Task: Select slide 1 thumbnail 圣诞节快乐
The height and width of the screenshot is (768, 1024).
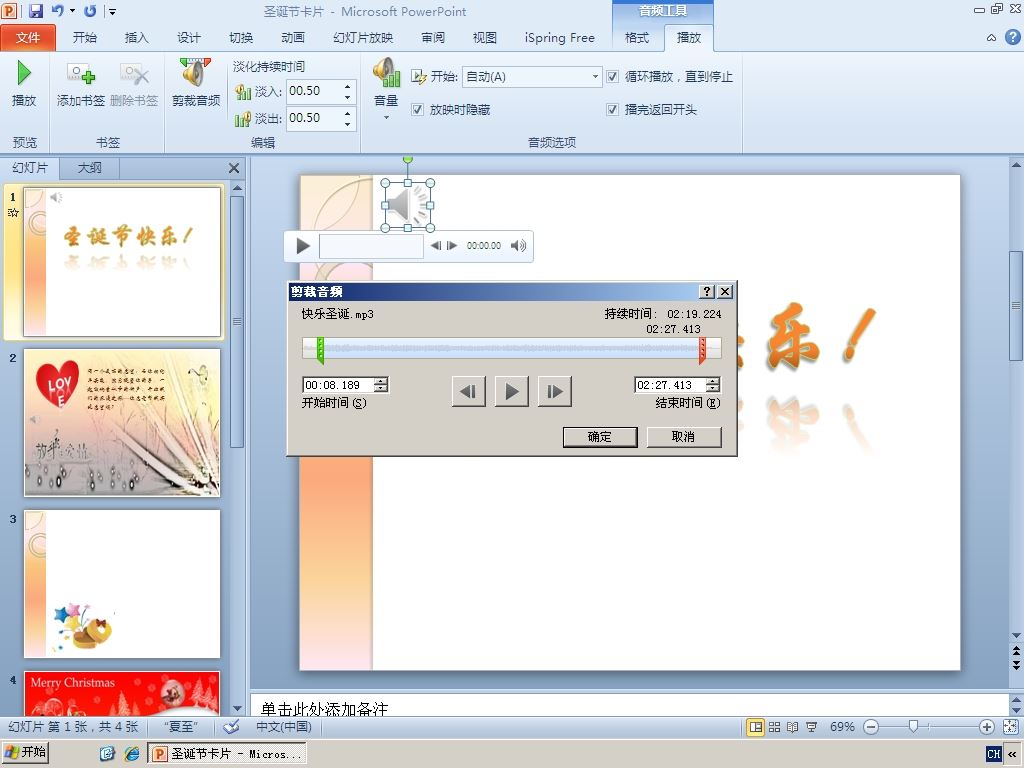Action: pos(121,262)
